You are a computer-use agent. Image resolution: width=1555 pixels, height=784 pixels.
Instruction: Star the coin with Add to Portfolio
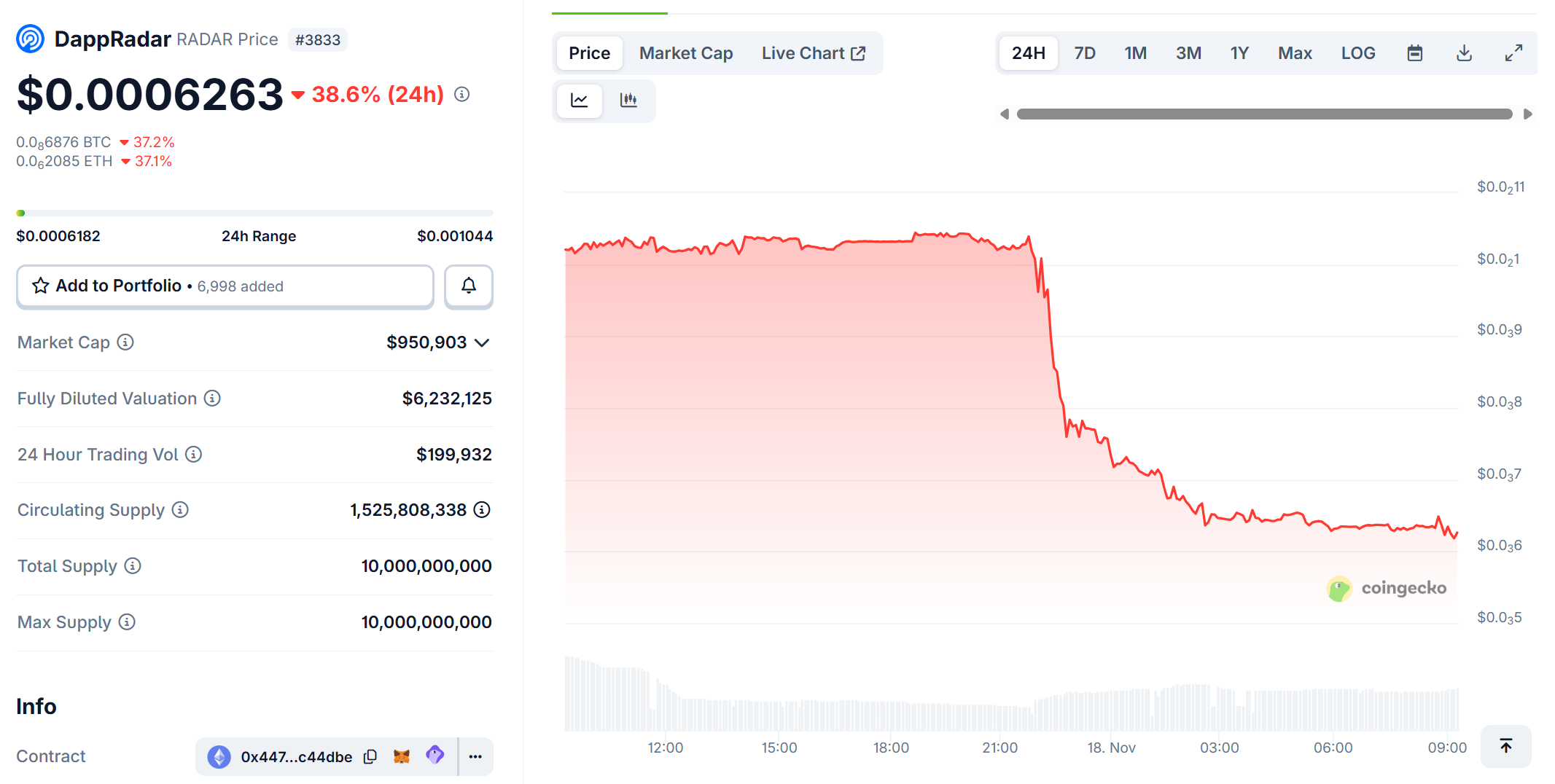point(42,286)
